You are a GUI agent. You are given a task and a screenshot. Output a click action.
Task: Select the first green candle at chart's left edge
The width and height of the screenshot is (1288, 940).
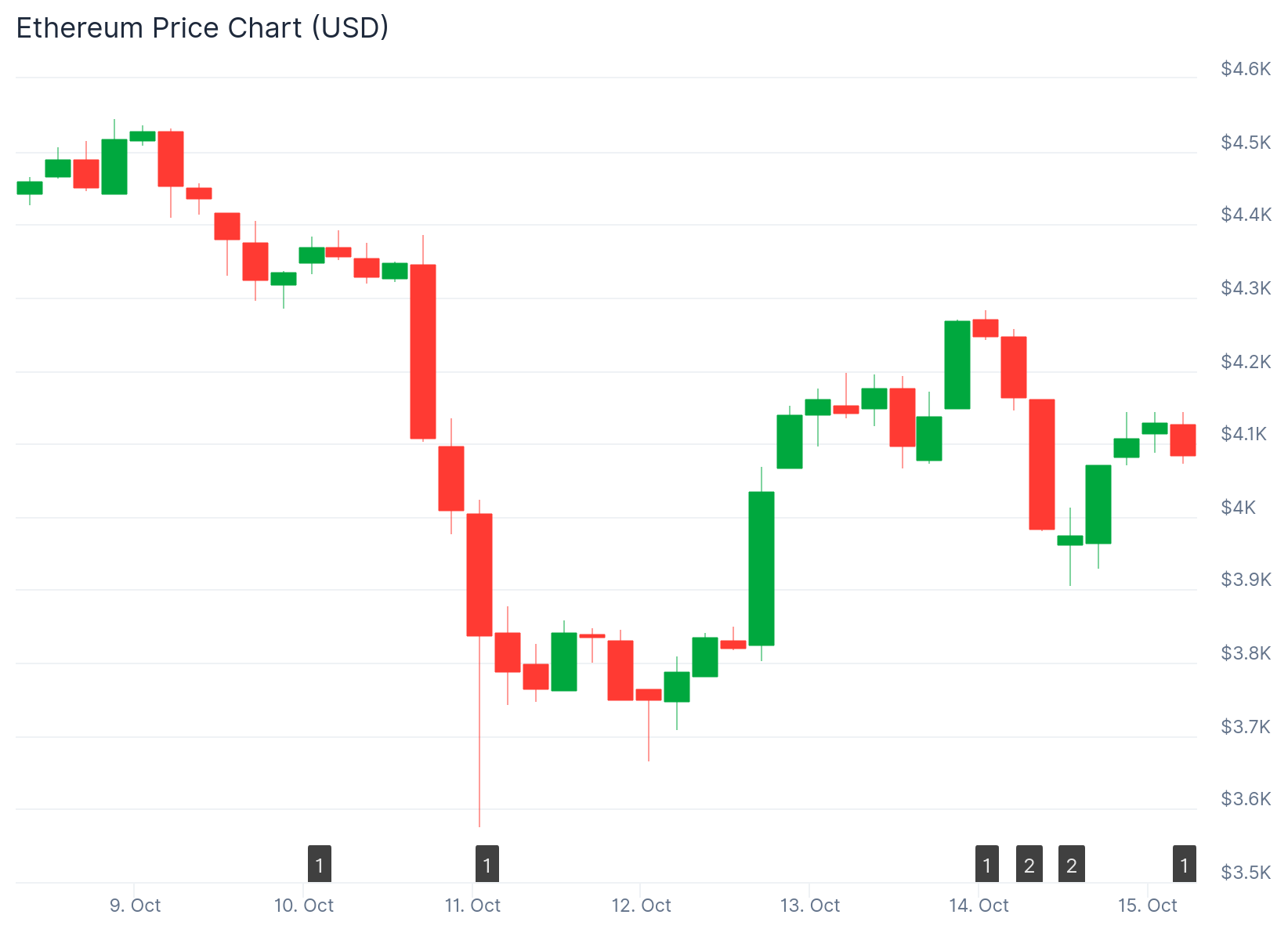(30, 188)
